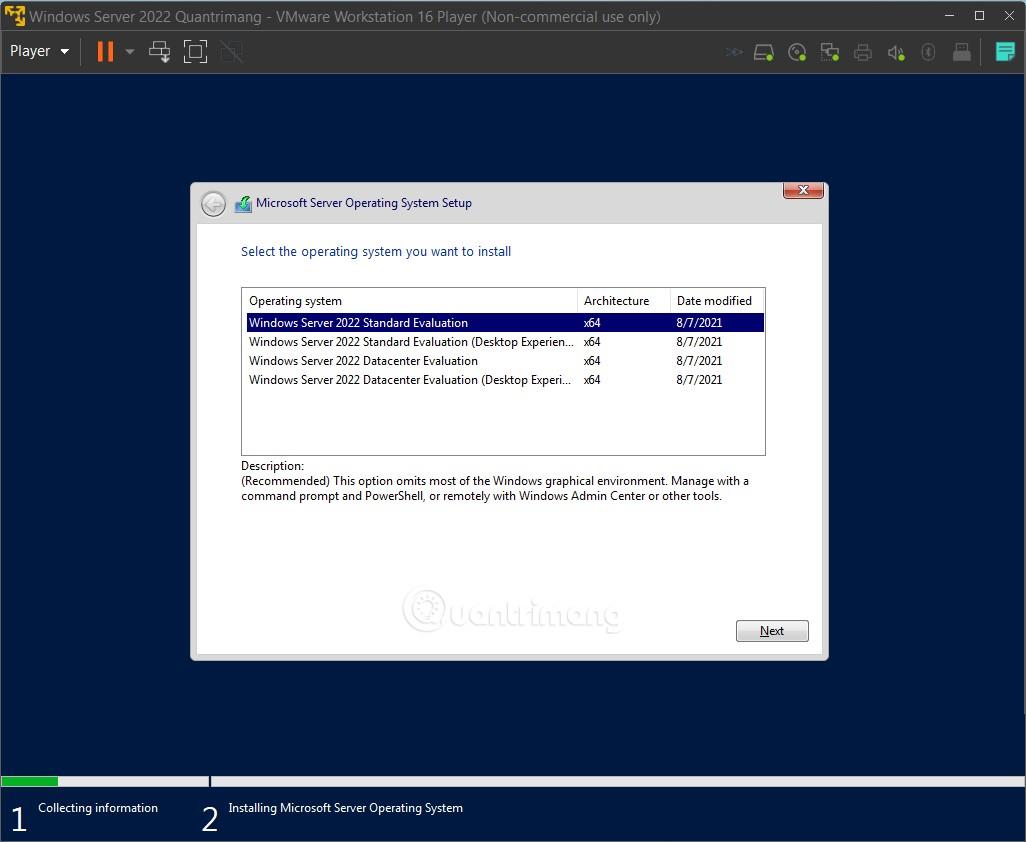Viewport: 1026px width, 842px height.
Task: Click the CD/DVD drive device icon
Action: point(797,52)
